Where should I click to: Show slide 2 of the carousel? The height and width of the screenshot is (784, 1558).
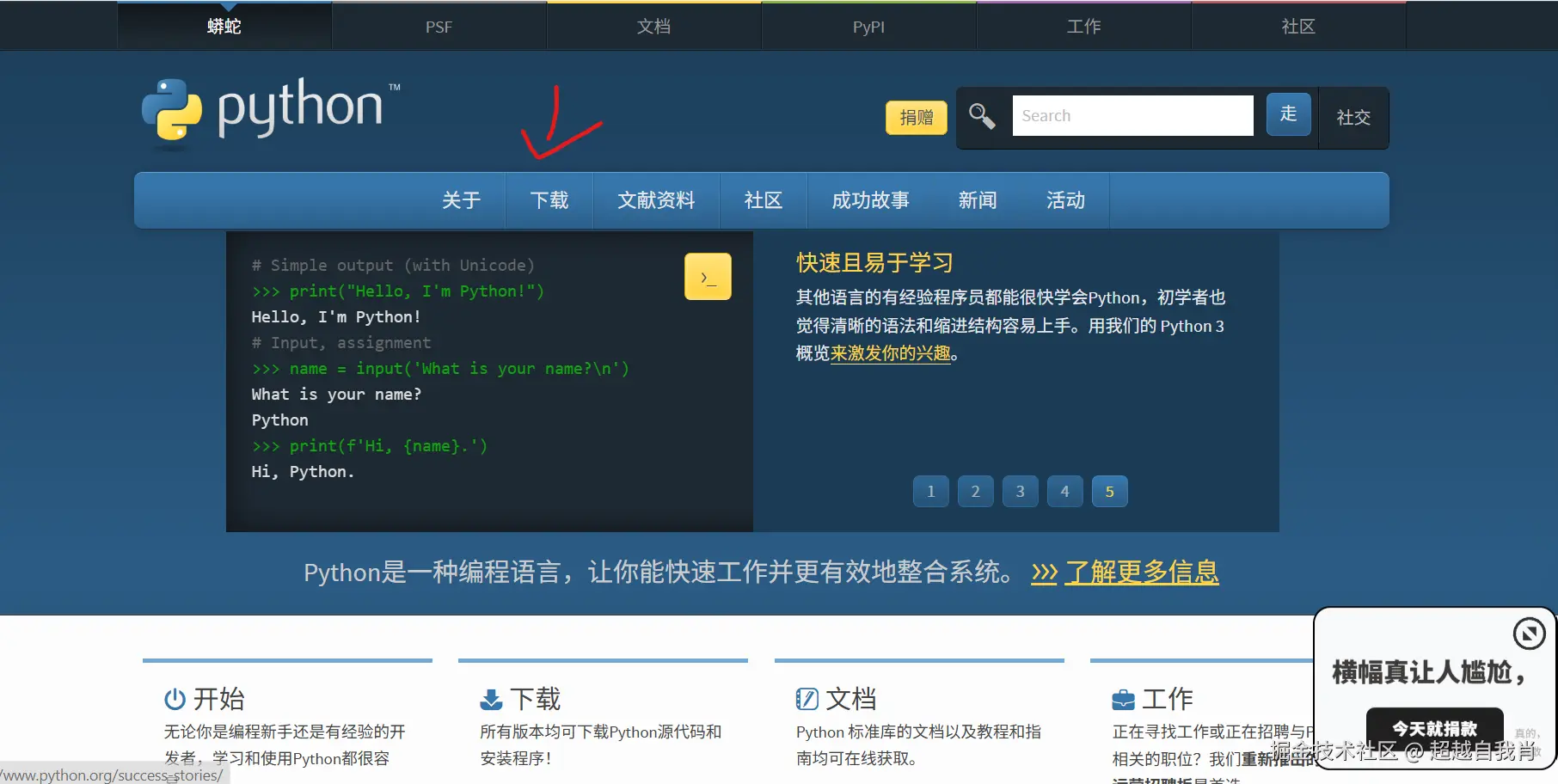click(976, 492)
